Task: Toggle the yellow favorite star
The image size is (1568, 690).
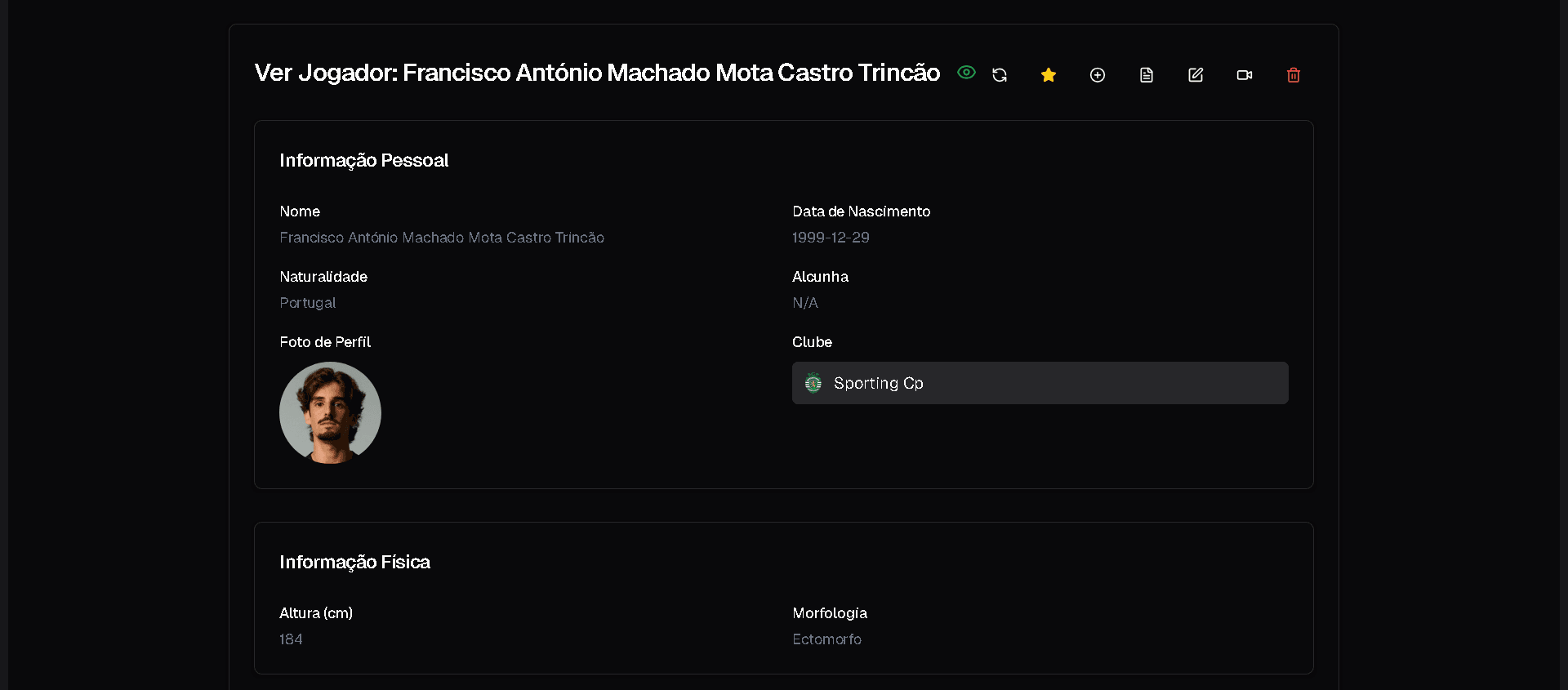Action: (x=1049, y=75)
